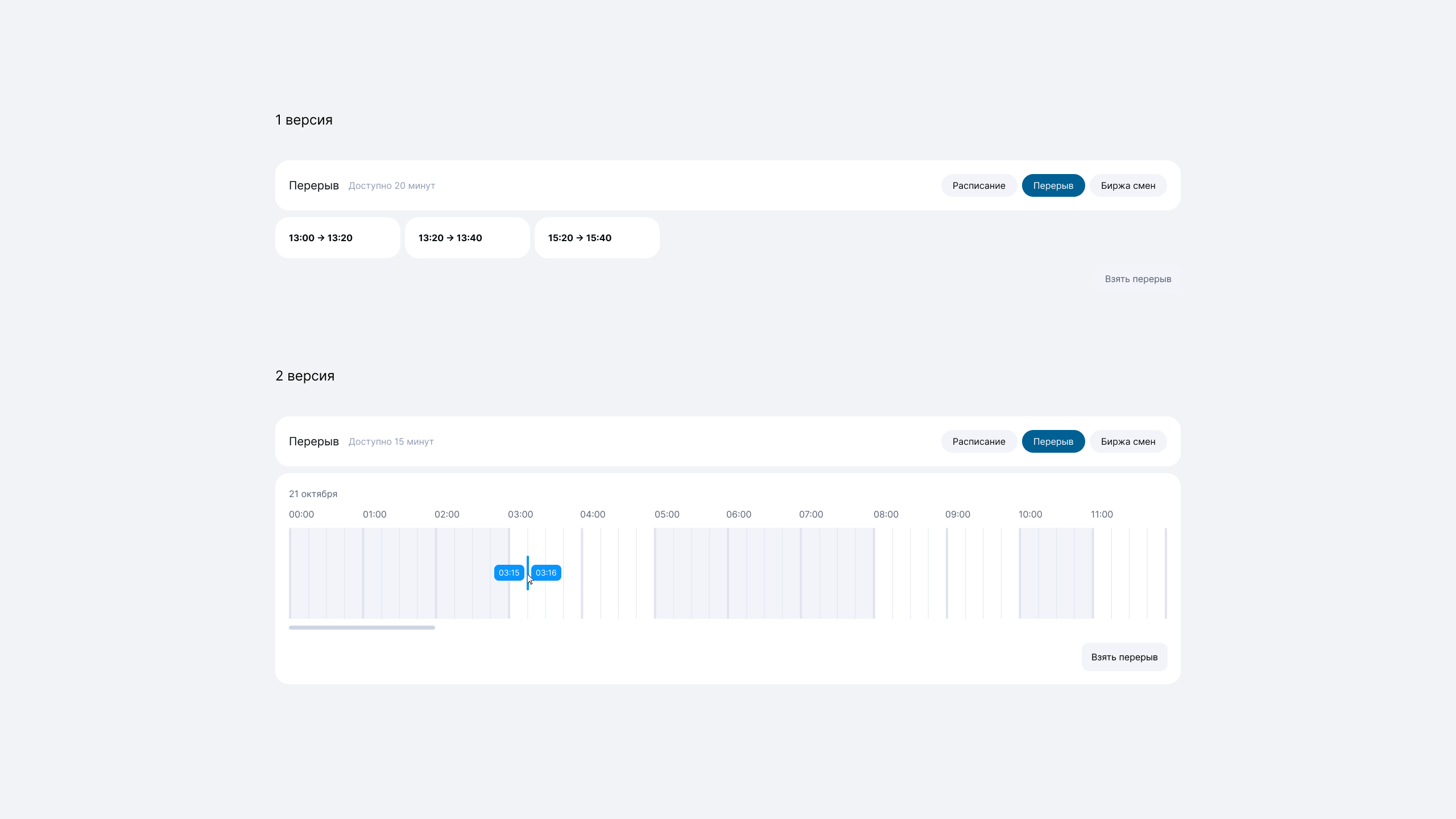Click the 04:00 hour label on timeline
Screen dimensions: 1456x819
(592, 514)
